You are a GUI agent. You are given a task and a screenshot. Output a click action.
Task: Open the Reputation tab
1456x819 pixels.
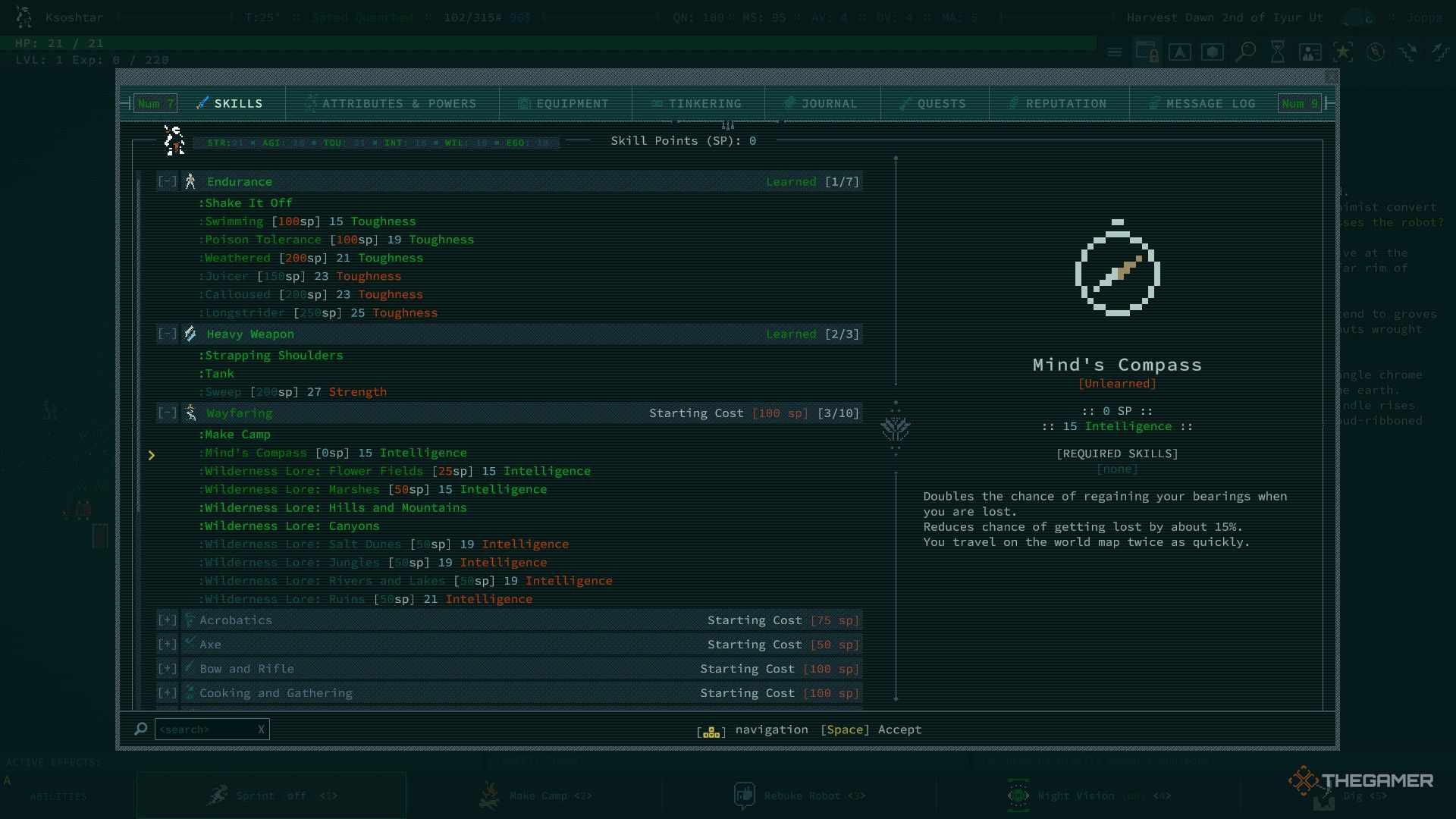[x=1059, y=103]
